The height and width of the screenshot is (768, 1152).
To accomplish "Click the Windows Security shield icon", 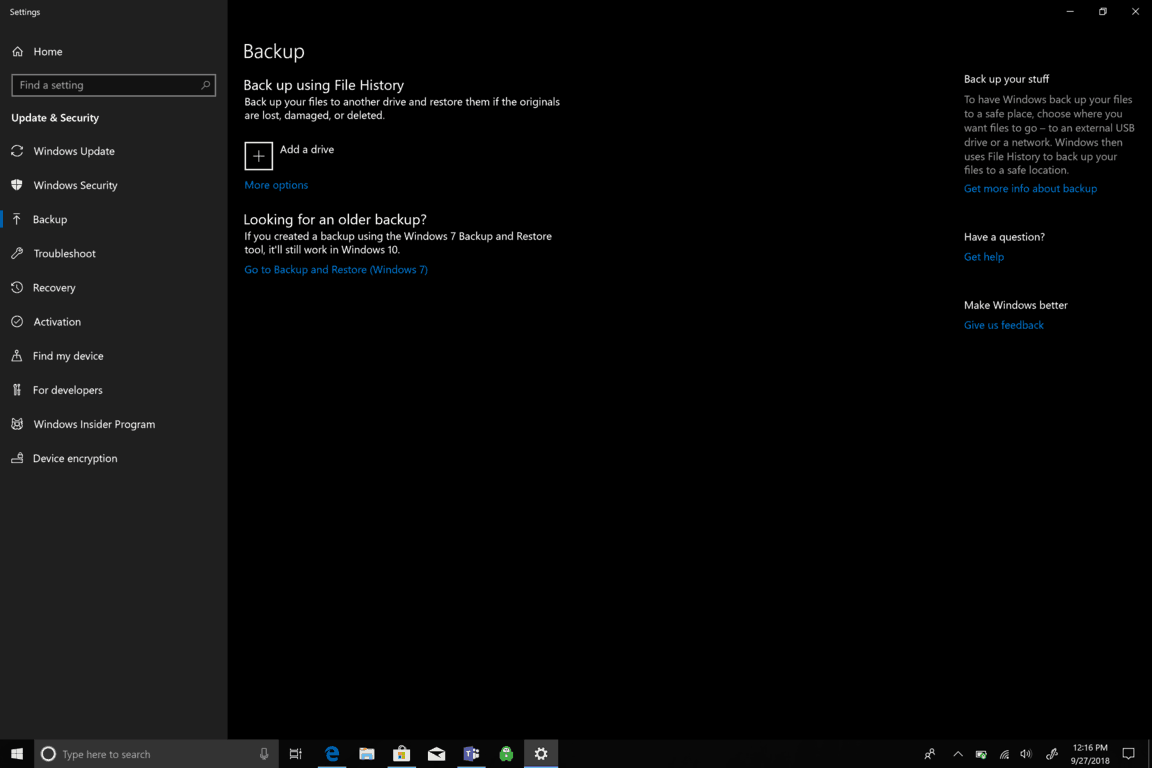I will coord(17,184).
